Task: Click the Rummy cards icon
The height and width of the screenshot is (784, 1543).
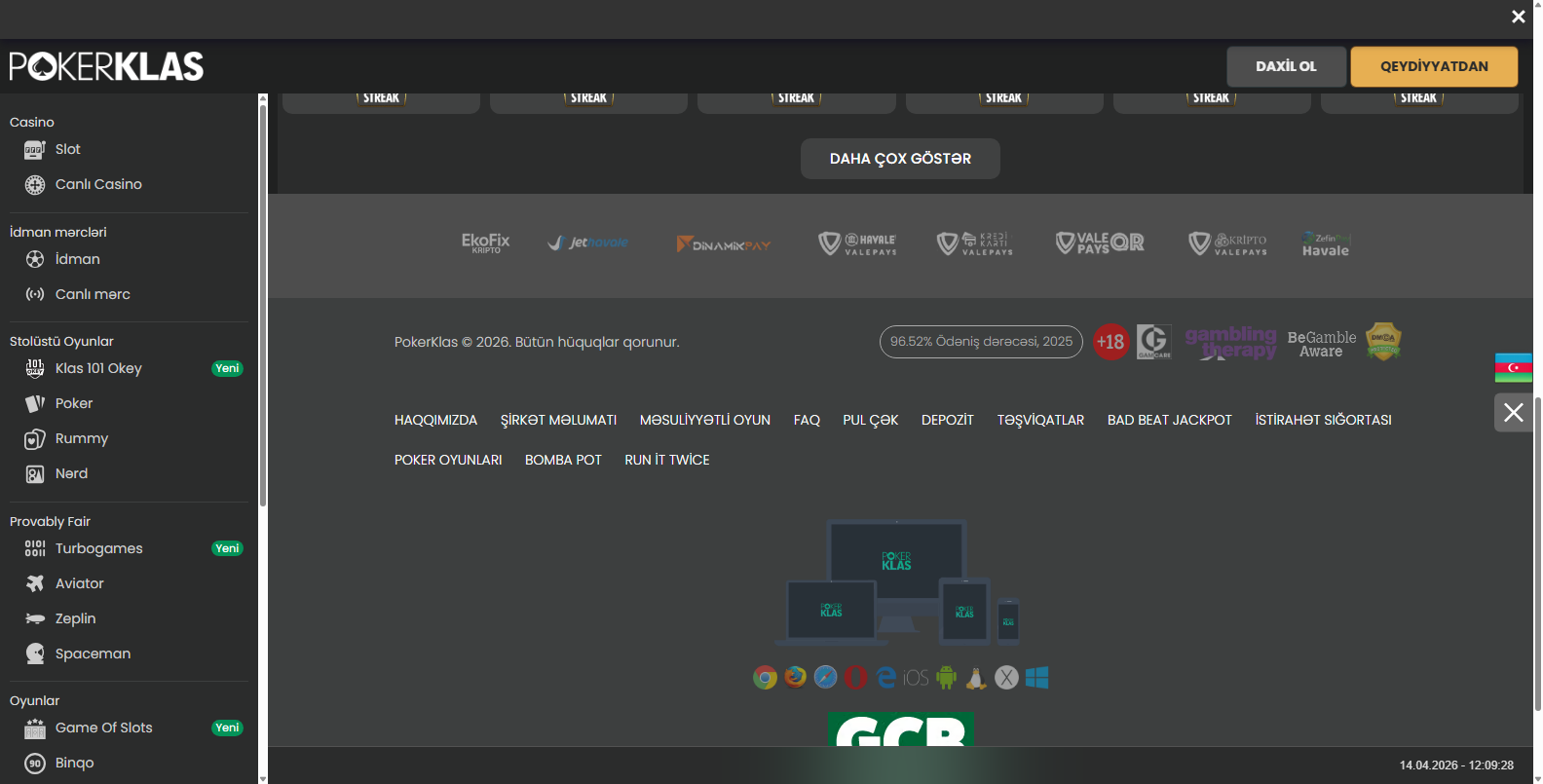Action: pos(35,438)
